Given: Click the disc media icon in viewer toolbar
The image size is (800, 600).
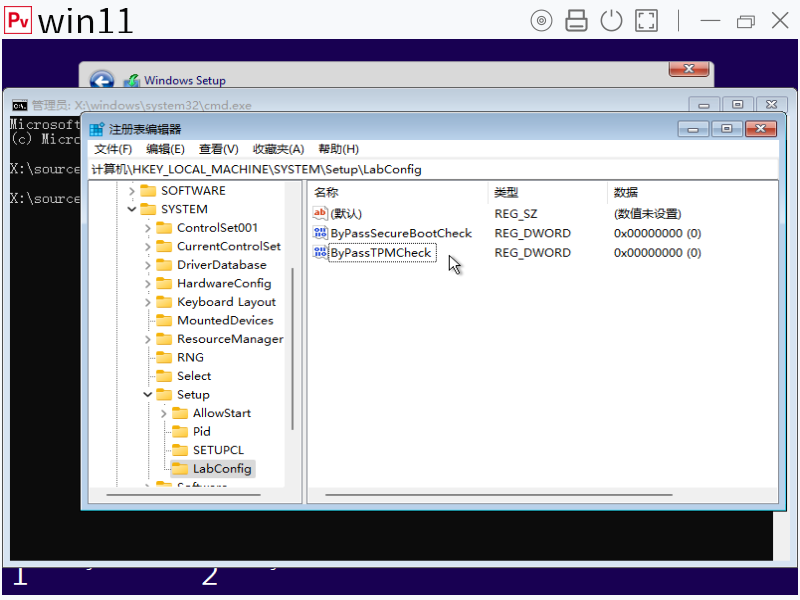Looking at the screenshot, I should click(541, 21).
